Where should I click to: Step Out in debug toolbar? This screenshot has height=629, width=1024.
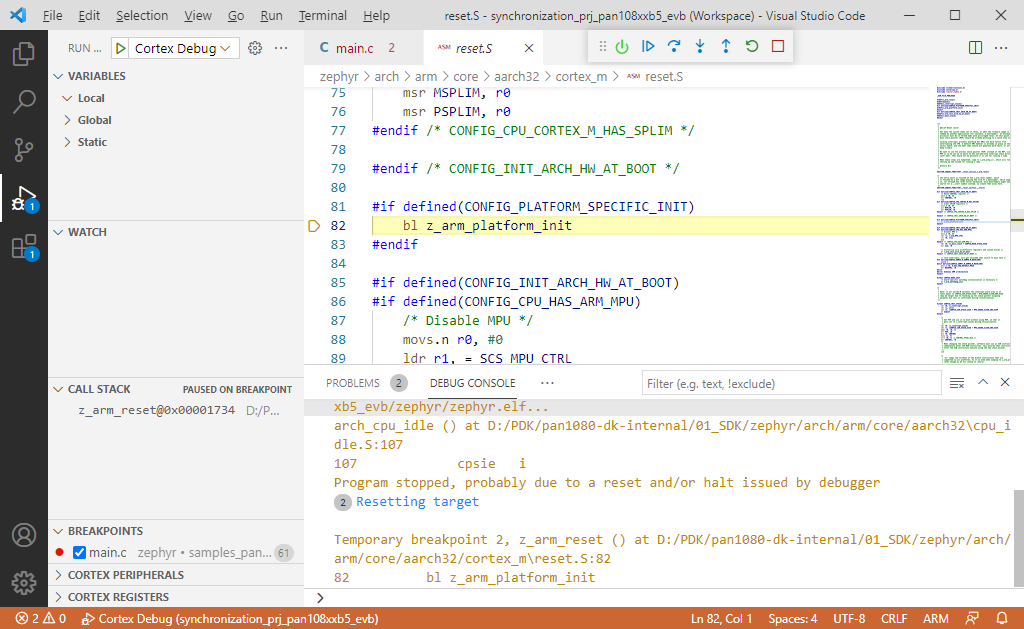point(726,46)
